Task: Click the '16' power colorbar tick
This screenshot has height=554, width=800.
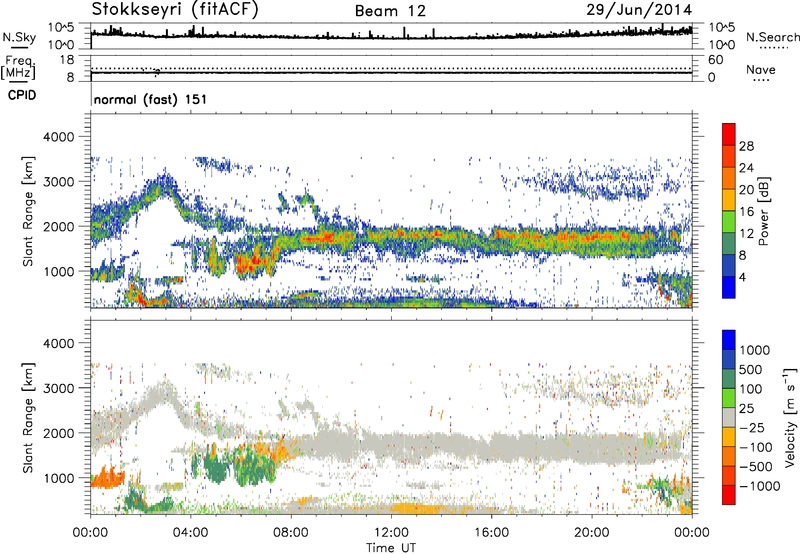Action: [746, 212]
